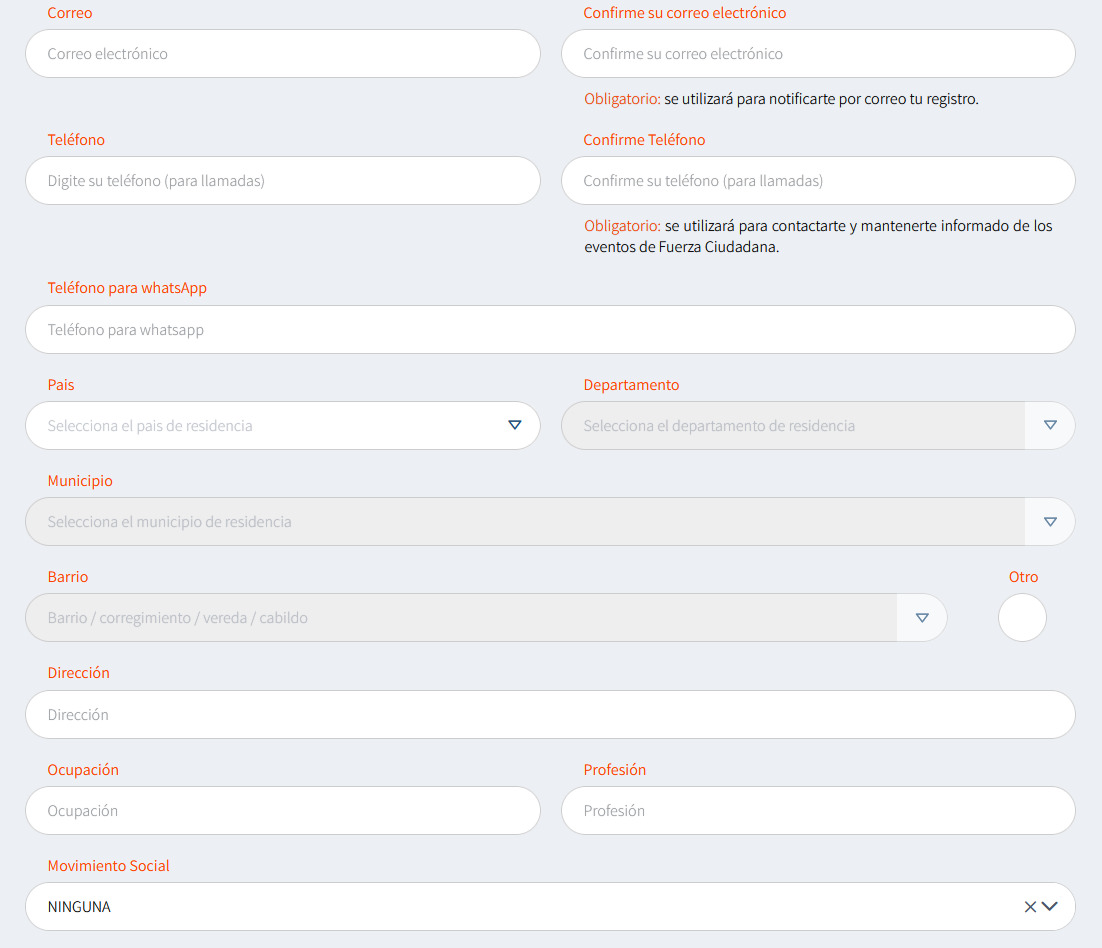Toggle the Otro round checkbox

[x=1022, y=618]
